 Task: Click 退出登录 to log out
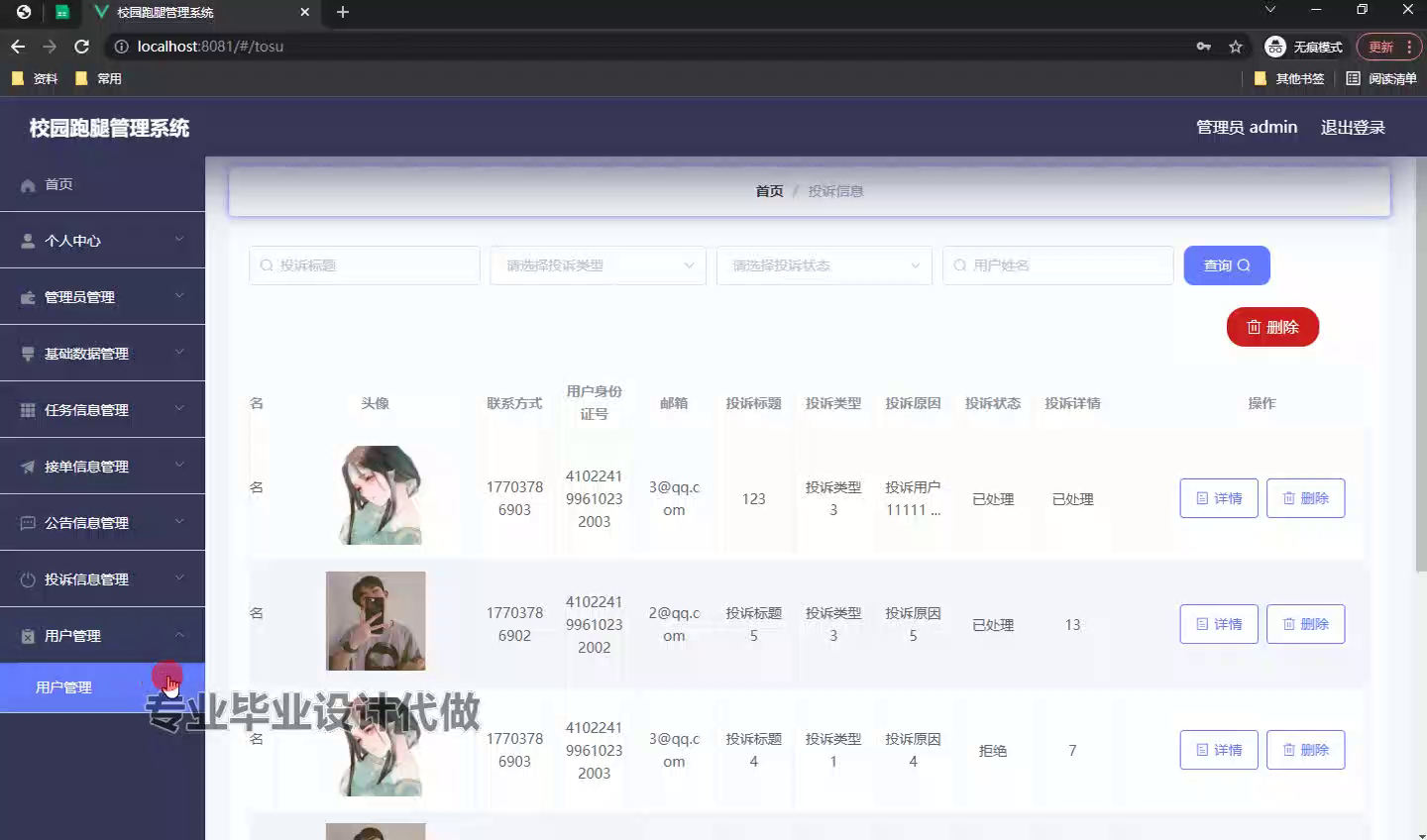point(1353,127)
